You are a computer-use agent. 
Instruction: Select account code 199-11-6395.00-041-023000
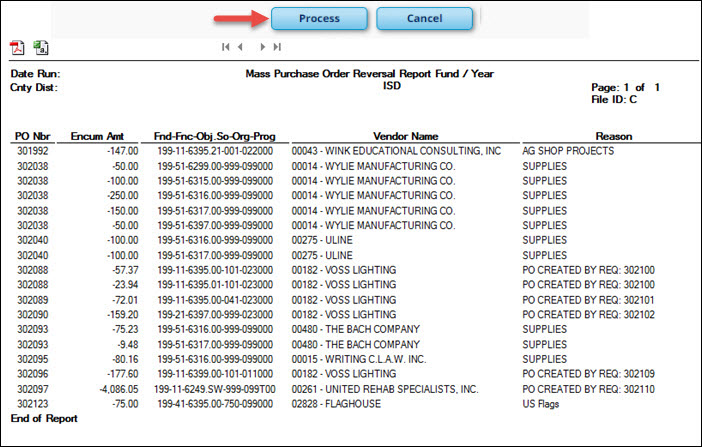point(215,300)
